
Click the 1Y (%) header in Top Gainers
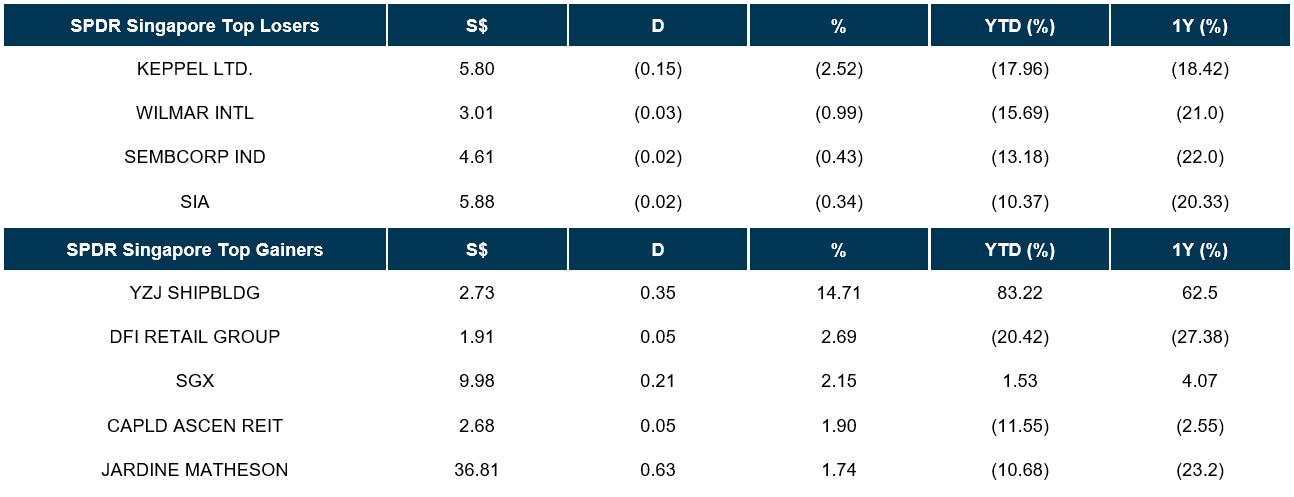(x=1200, y=249)
